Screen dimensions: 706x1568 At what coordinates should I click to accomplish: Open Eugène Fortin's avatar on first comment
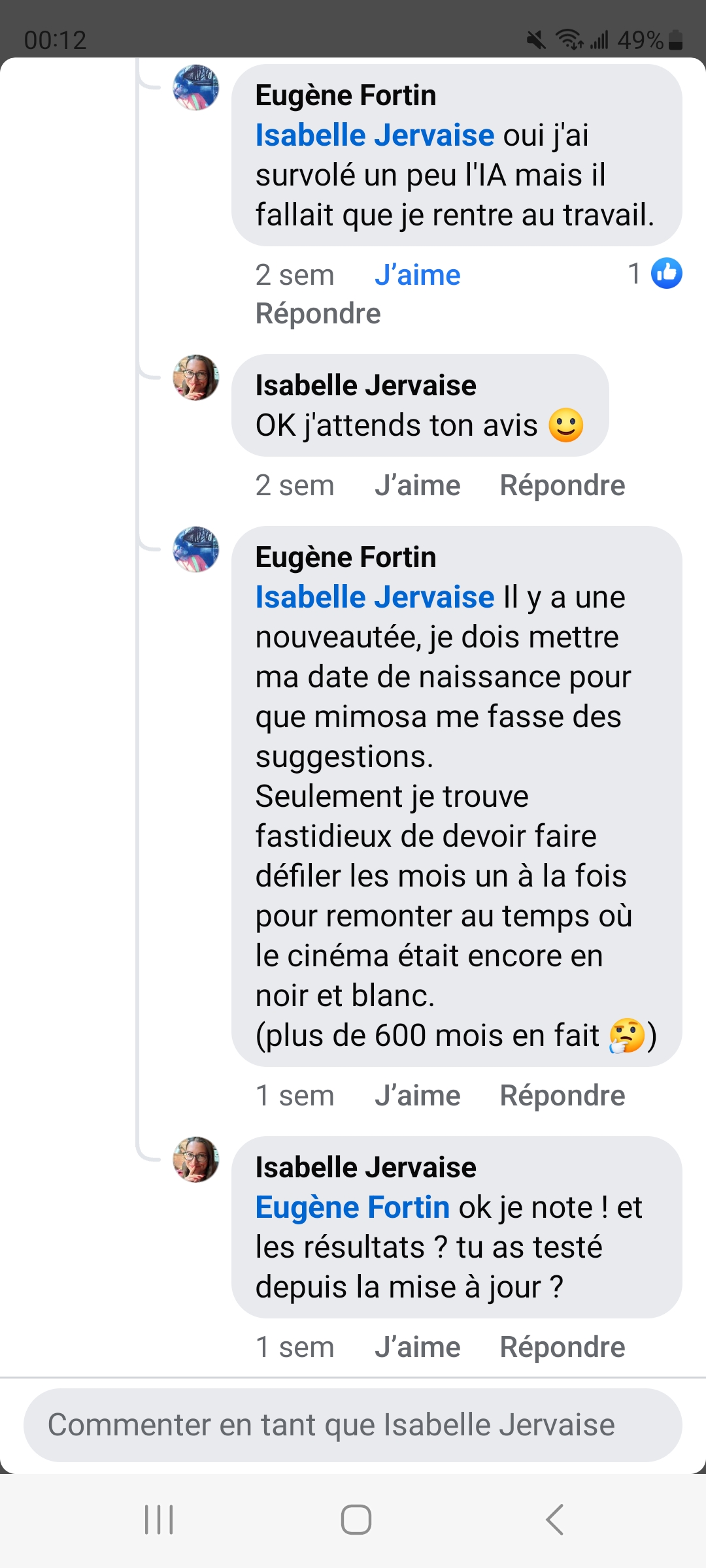195,88
